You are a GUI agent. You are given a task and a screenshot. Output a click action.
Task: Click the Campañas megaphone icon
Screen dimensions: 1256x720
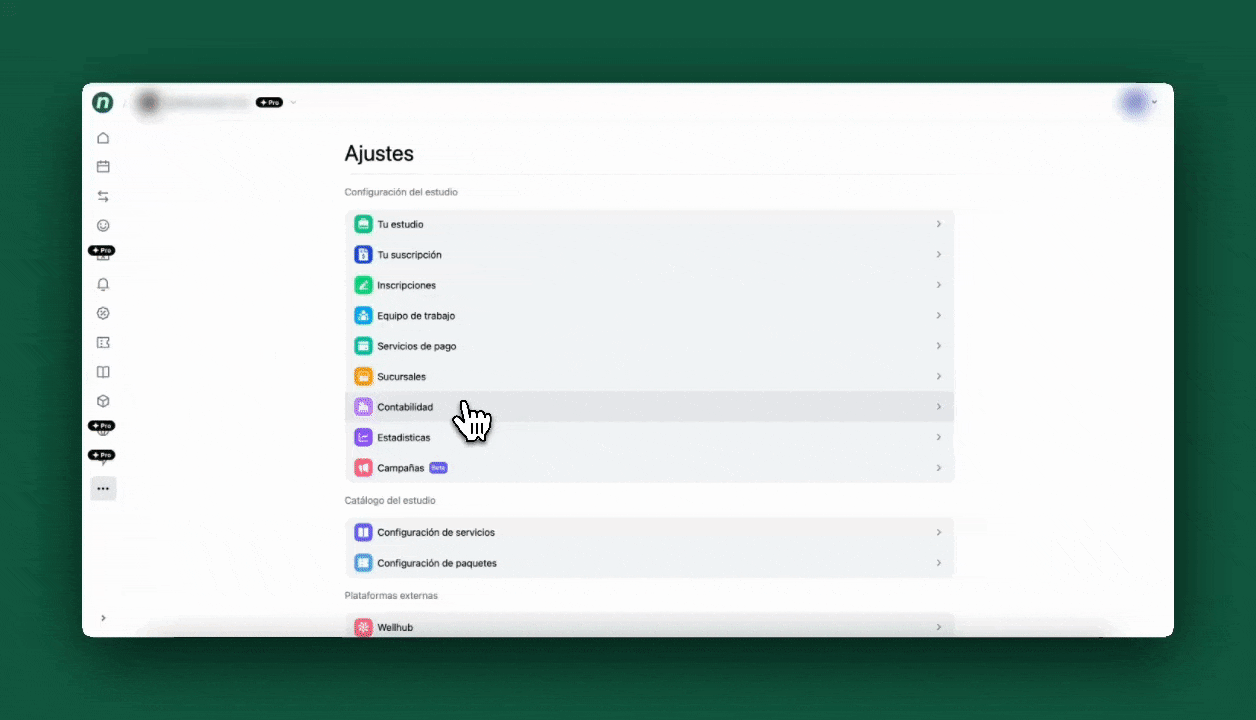pyautogui.click(x=363, y=468)
